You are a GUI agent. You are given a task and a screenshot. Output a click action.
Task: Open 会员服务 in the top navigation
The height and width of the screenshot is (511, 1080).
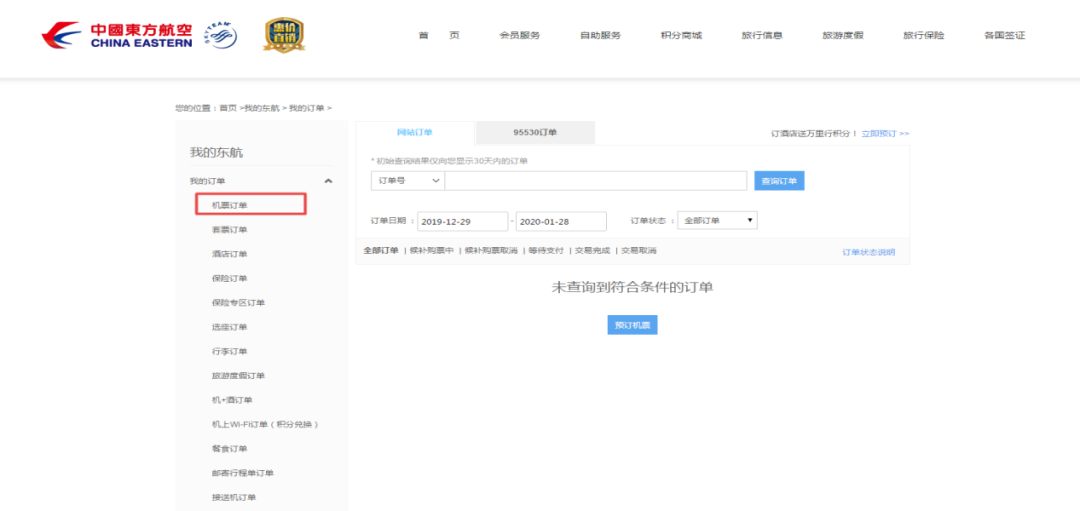[519, 36]
